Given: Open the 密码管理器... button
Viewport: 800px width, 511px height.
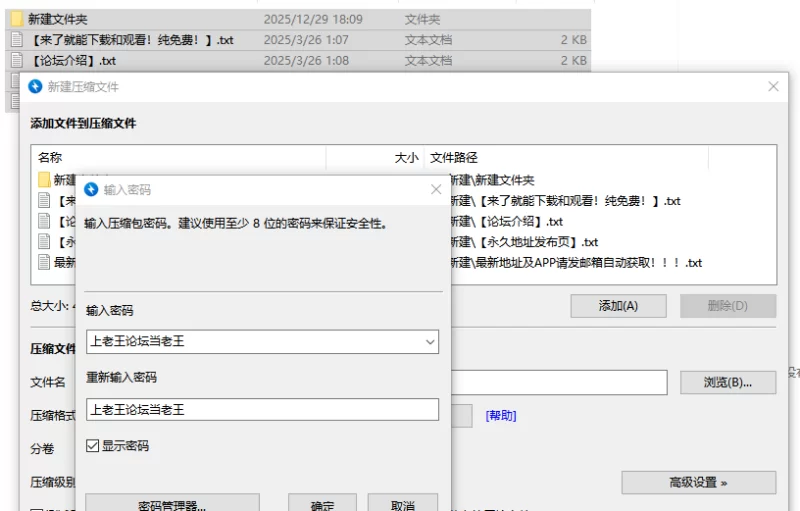Looking at the screenshot, I should pos(172,504).
